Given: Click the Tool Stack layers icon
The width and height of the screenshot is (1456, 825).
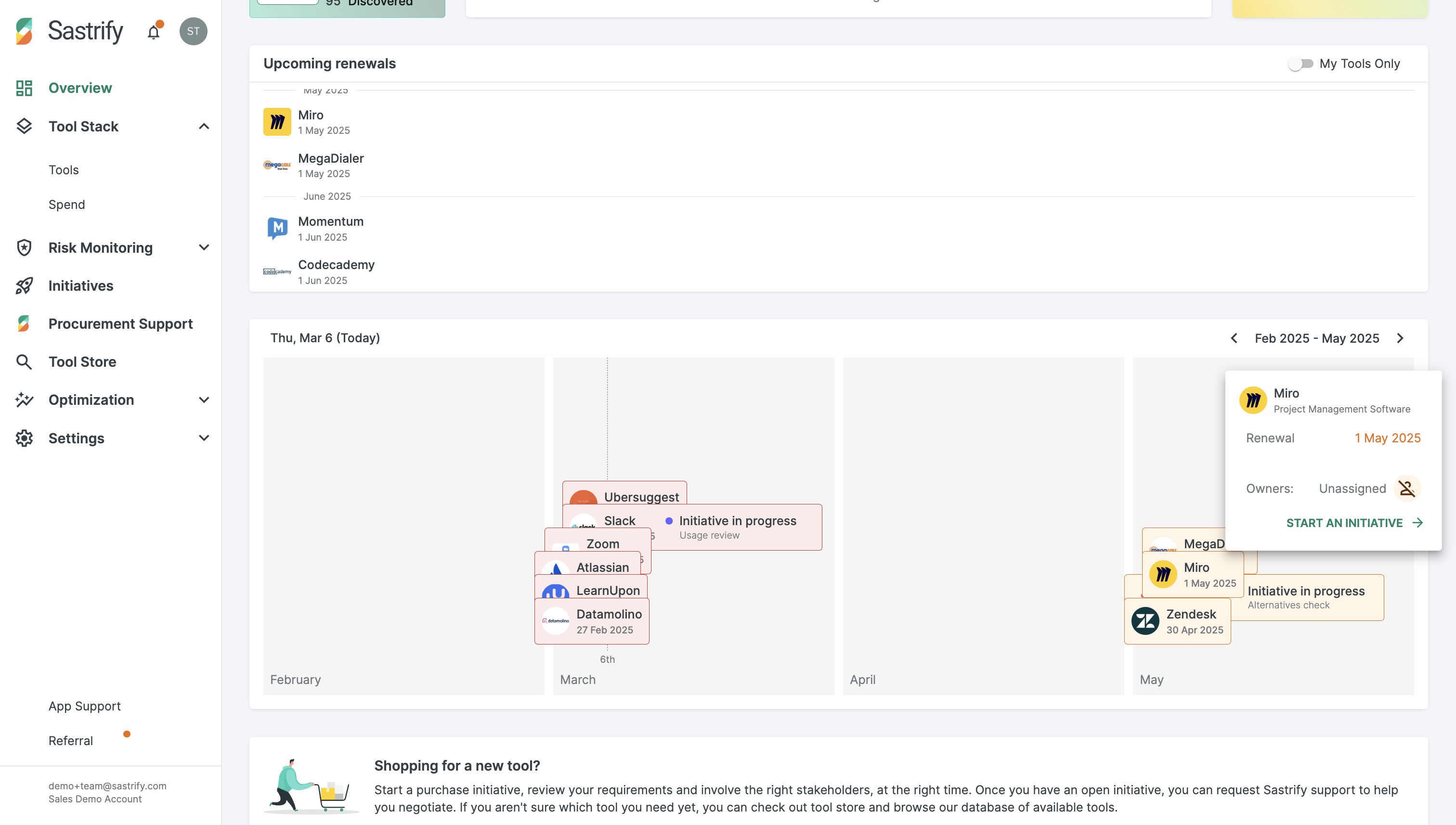Looking at the screenshot, I should point(24,126).
